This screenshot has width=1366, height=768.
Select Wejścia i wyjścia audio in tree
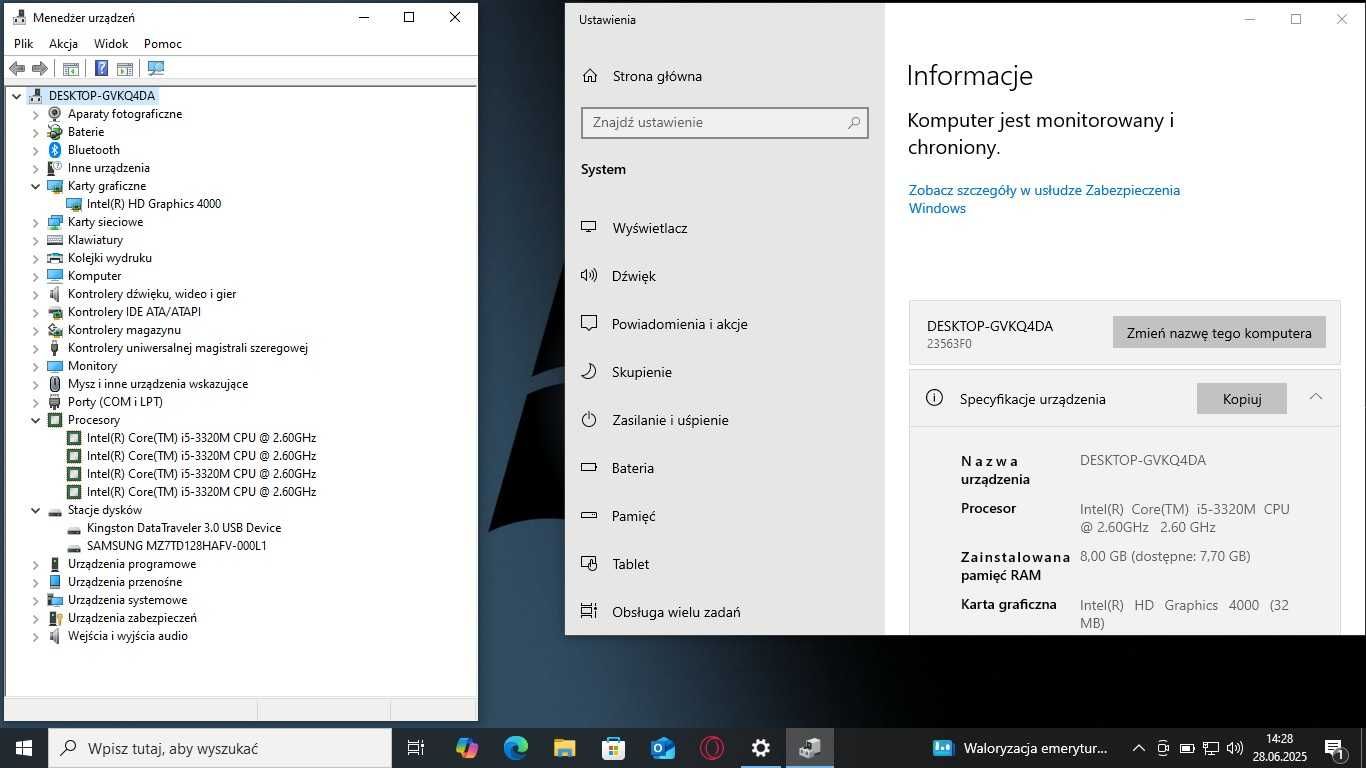coord(128,636)
